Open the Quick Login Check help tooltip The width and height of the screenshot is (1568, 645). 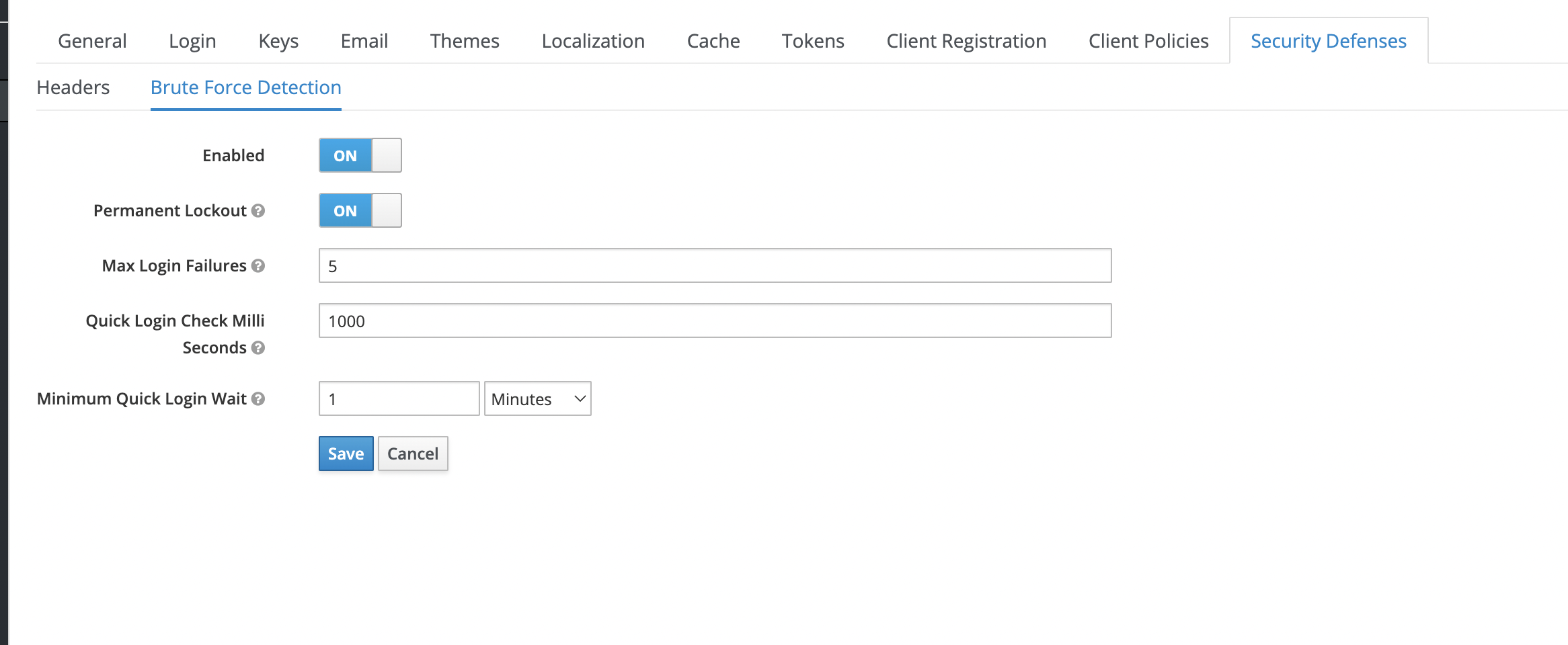click(x=258, y=347)
